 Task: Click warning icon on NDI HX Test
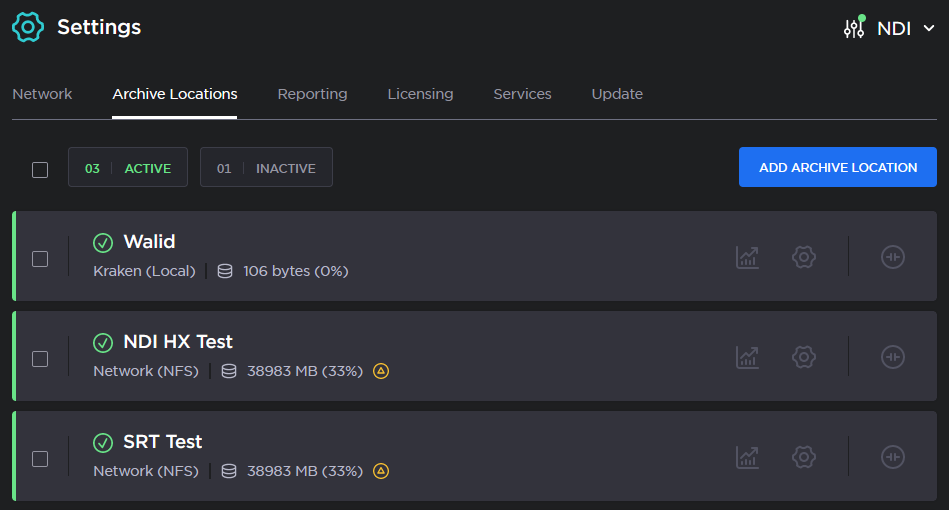click(381, 371)
